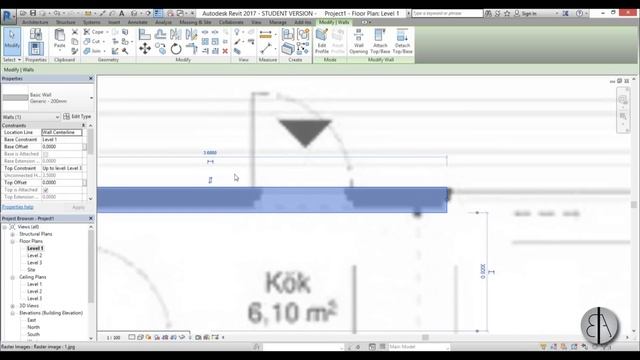The height and width of the screenshot is (360, 640).
Task: Open the wall type selector dropdown
Action: (x=91, y=98)
